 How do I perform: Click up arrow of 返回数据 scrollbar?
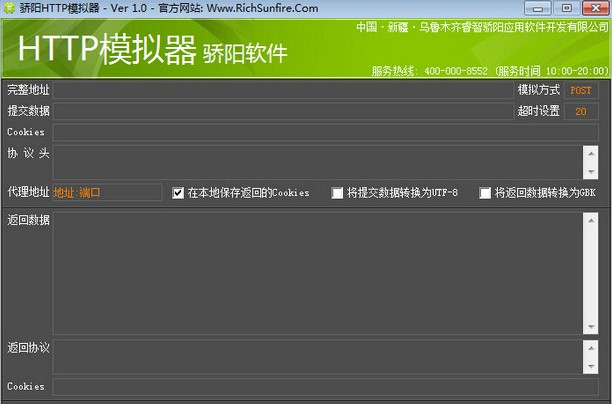pyautogui.click(x=591, y=221)
